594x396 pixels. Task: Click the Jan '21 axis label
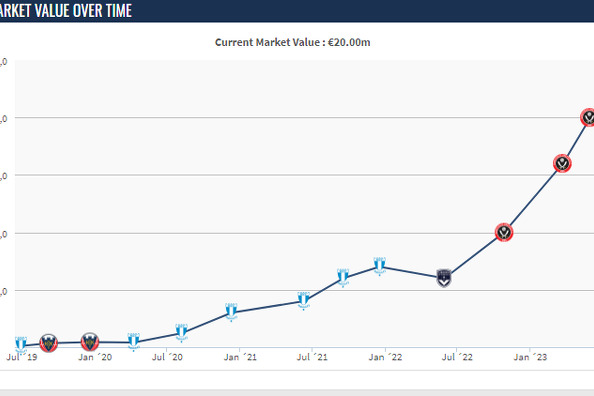[240, 357]
